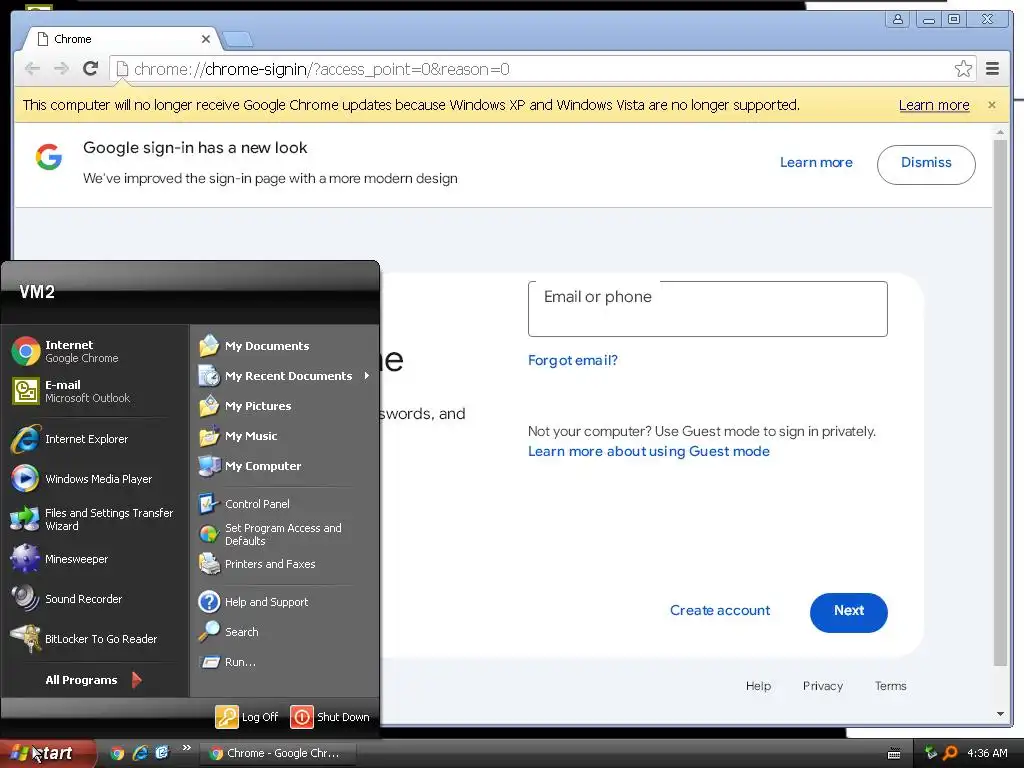The width and height of the screenshot is (1024, 768).
Task: Open Files and Settings Transfer Wizard
Action: 91,519
